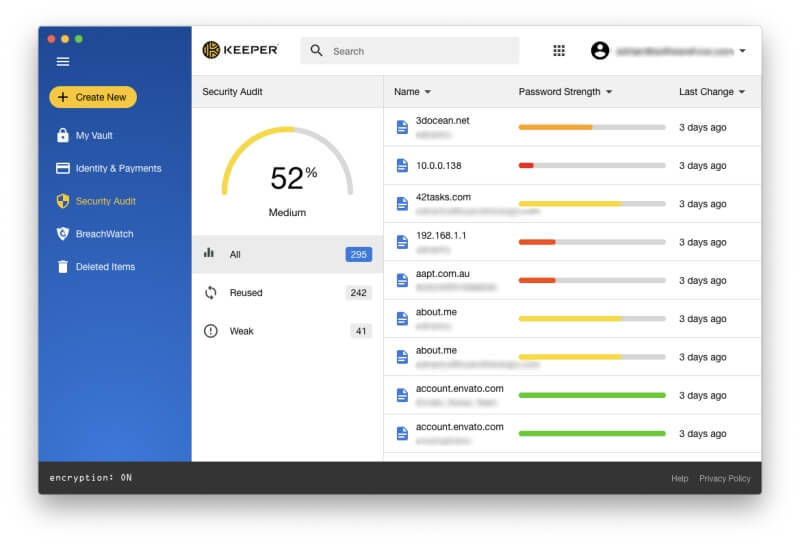The image size is (800, 545).
Task: Open My Vault lock icon
Action: tap(62, 135)
